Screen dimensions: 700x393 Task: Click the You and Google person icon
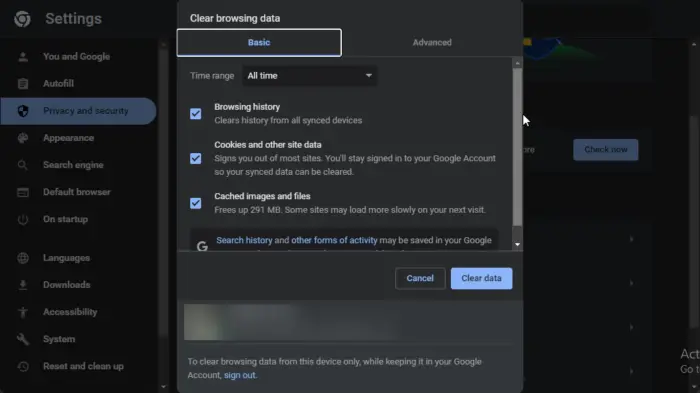click(23, 57)
